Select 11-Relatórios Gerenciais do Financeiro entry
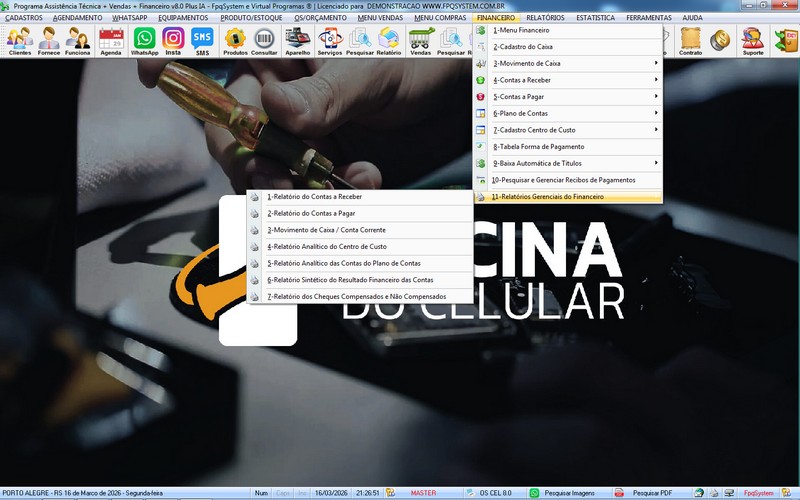This screenshot has width=800, height=500. click(x=568, y=196)
